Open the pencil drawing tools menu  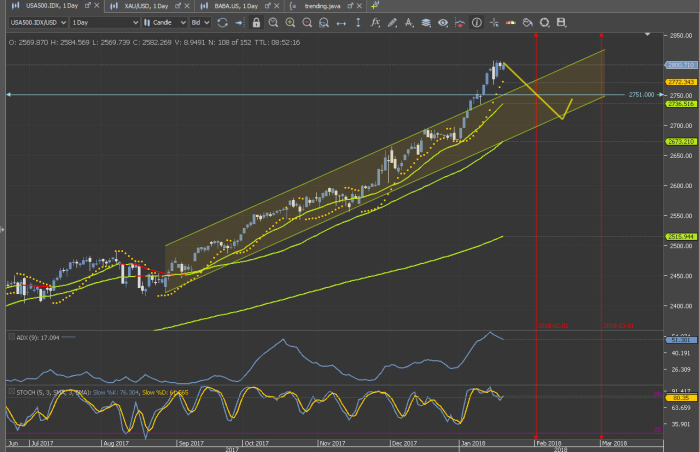(x=392, y=22)
